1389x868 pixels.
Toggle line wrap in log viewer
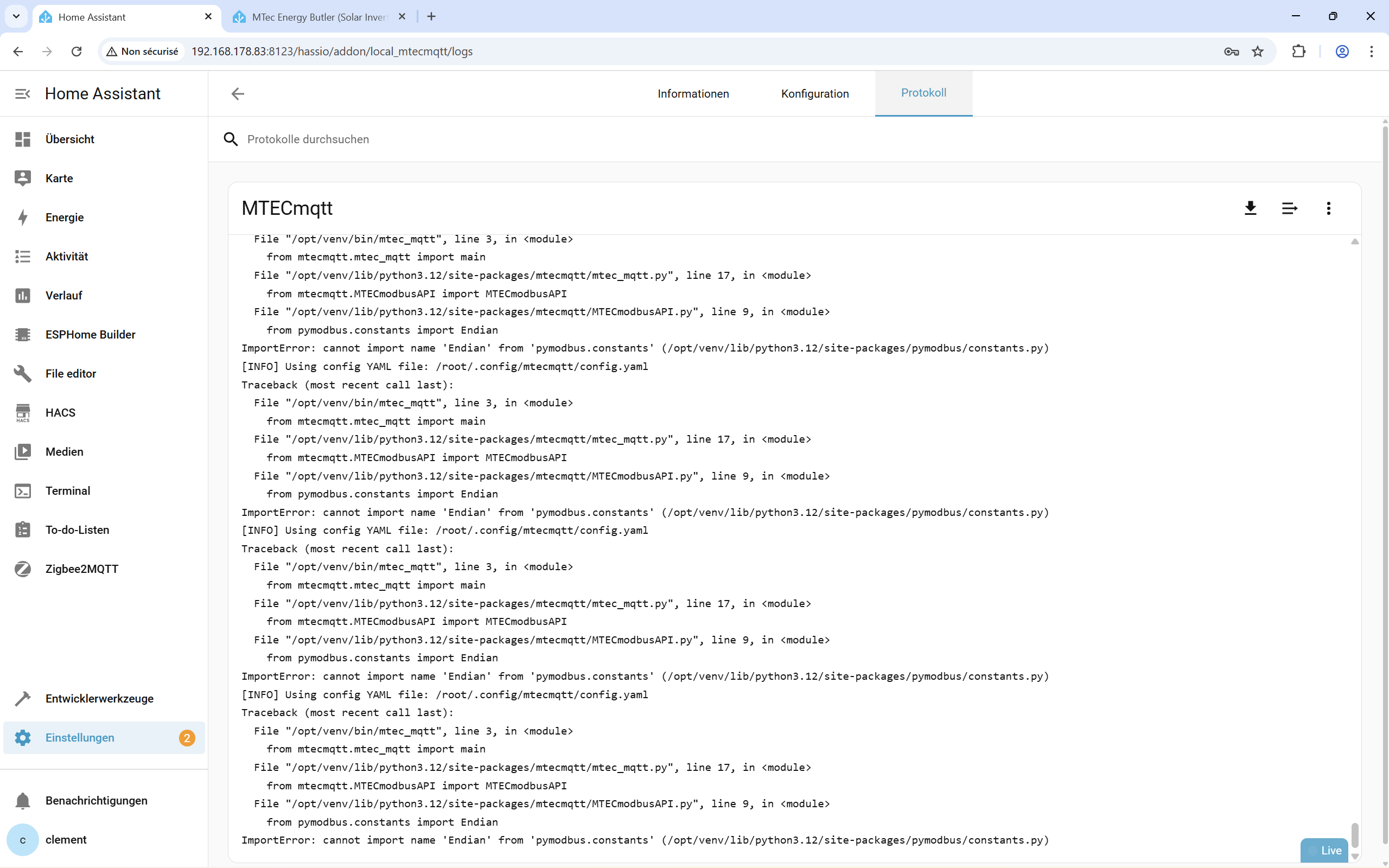[1289, 208]
